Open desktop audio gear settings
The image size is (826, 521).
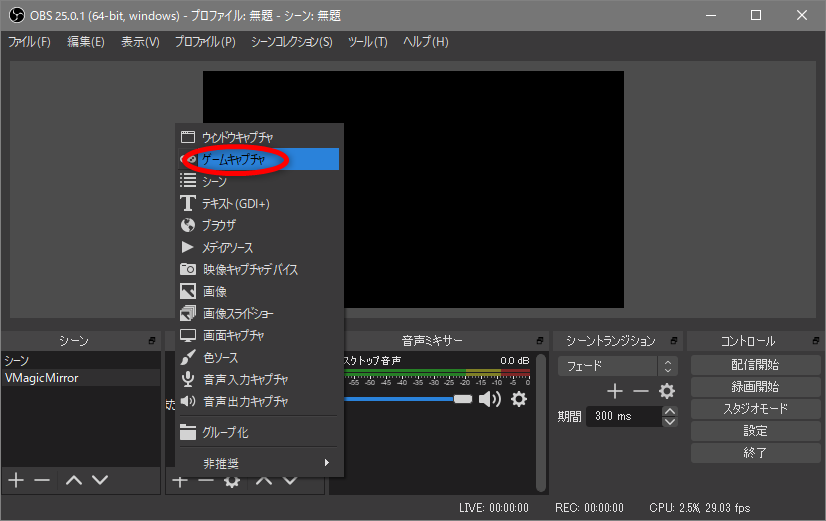click(x=519, y=399)
